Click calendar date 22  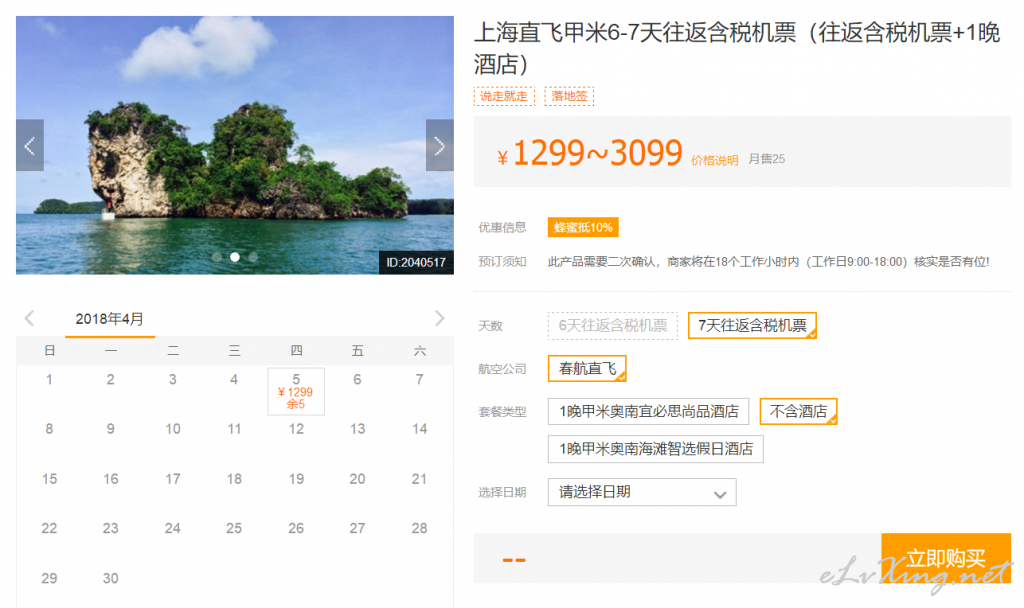coord(49,528)
